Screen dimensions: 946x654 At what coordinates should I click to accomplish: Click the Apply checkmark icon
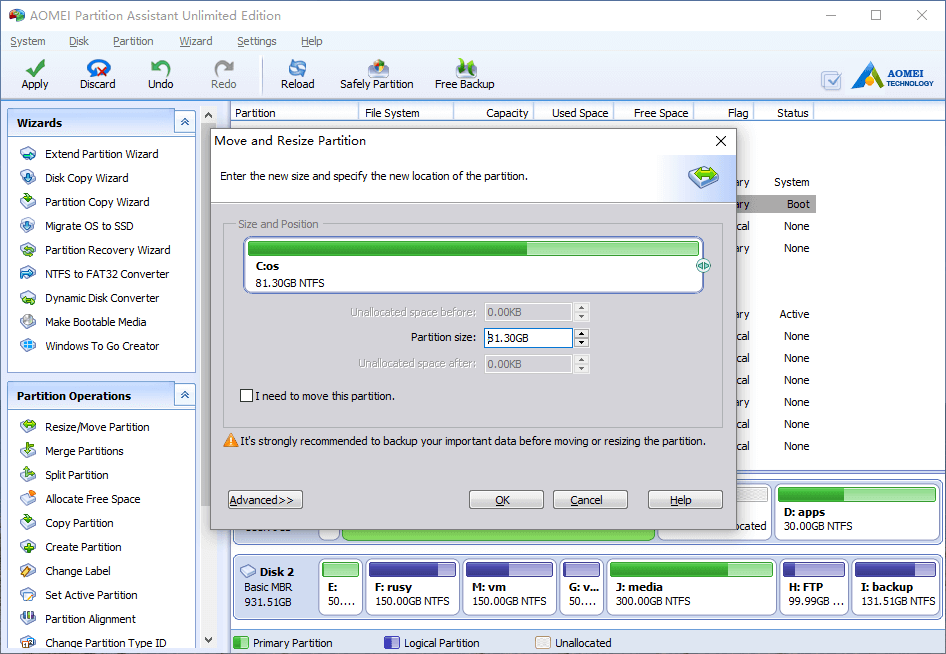click(35, 68)
